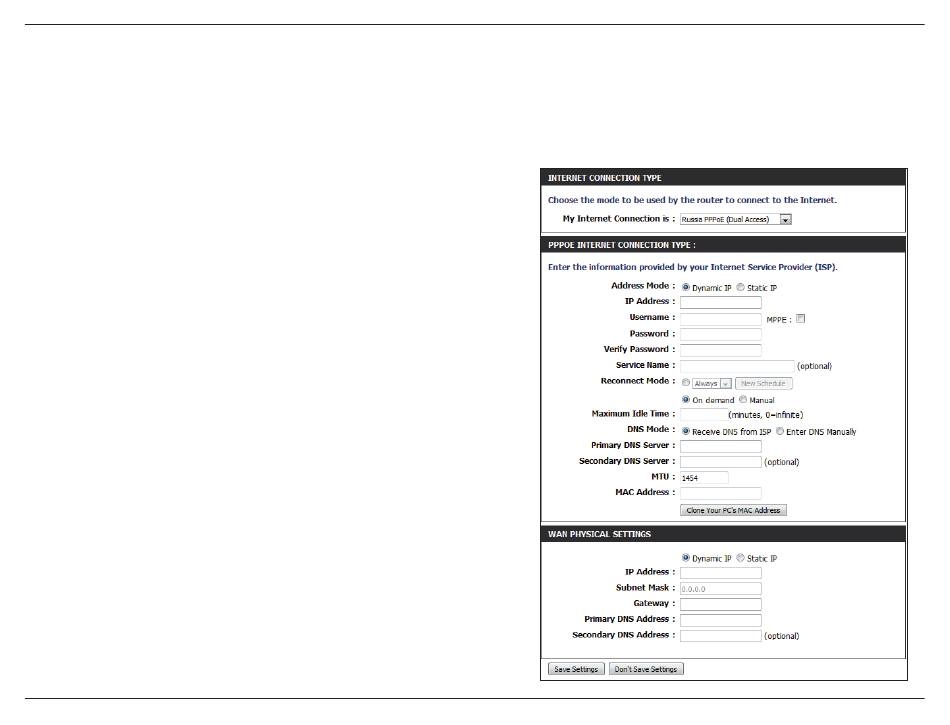Click the Username input field

(720, 319)
